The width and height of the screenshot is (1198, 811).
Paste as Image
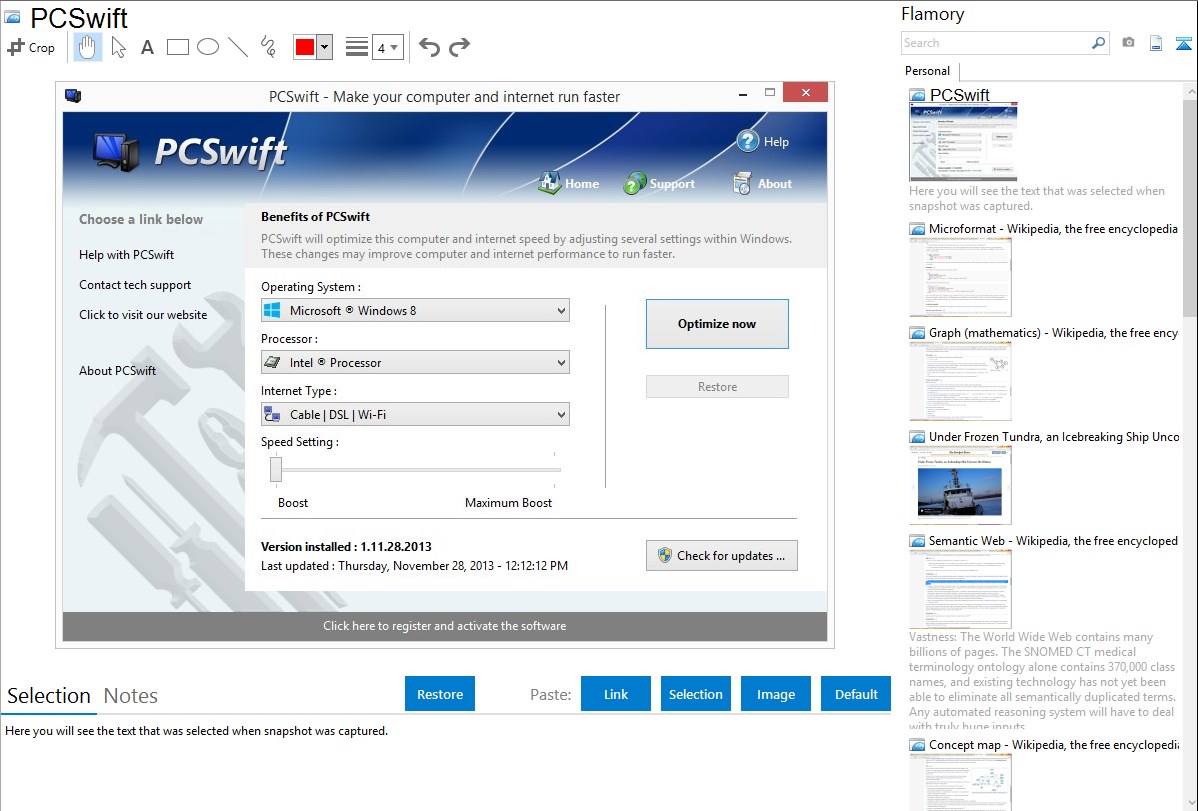point(775,694)
